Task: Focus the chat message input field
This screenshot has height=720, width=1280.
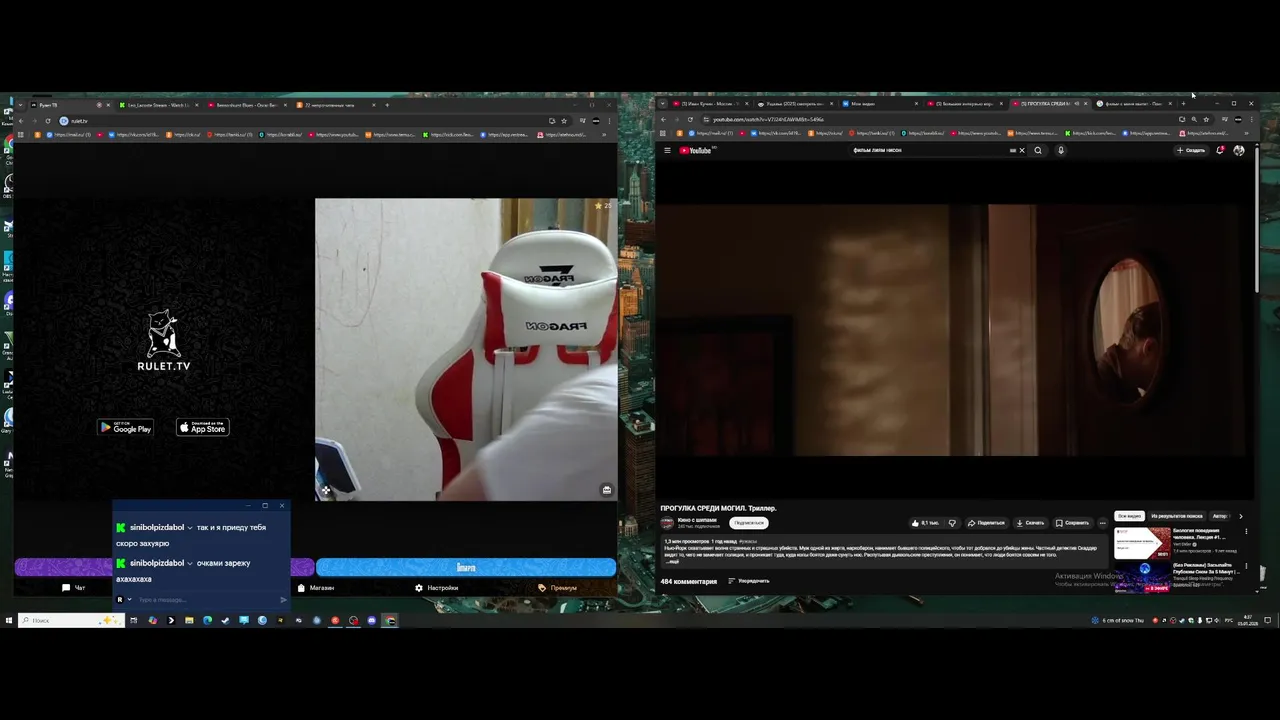Action: coord(205,600)
